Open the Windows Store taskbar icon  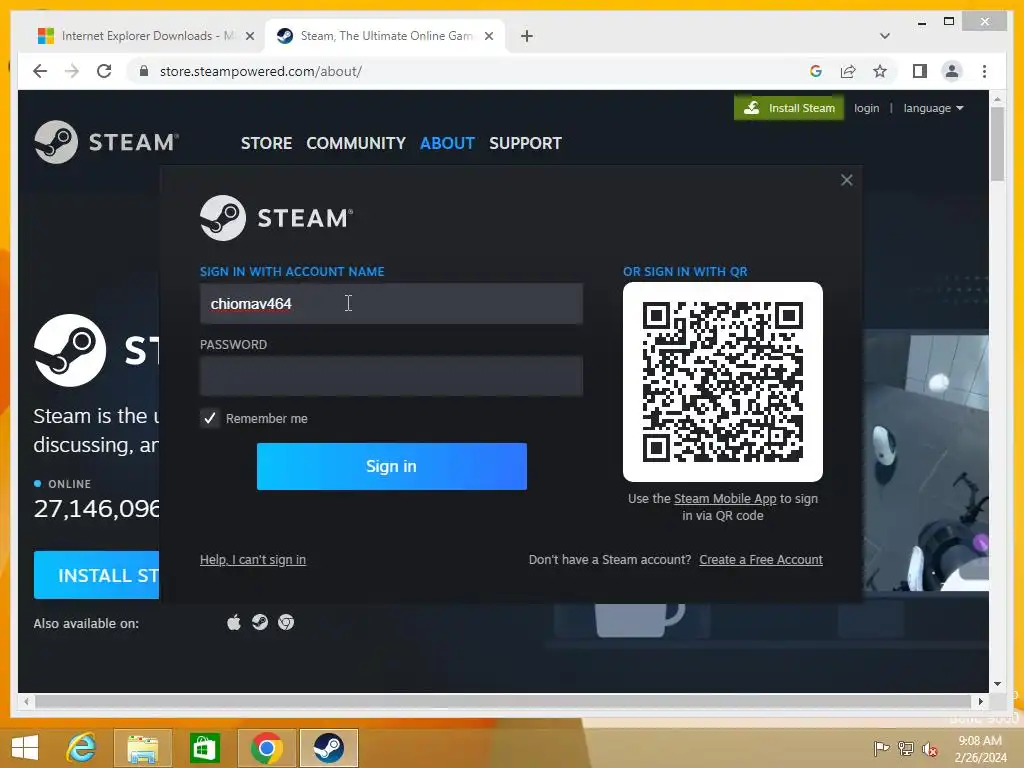coord(204,748)
